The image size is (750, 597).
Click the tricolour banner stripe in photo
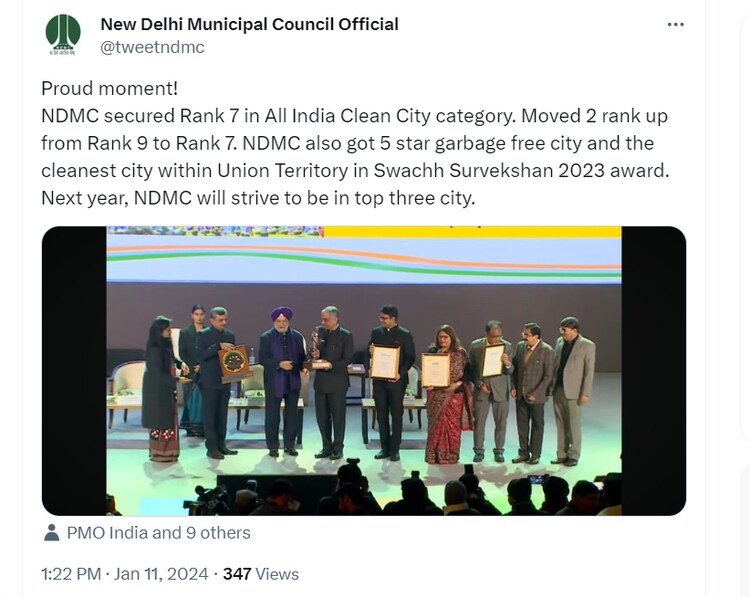364,258
